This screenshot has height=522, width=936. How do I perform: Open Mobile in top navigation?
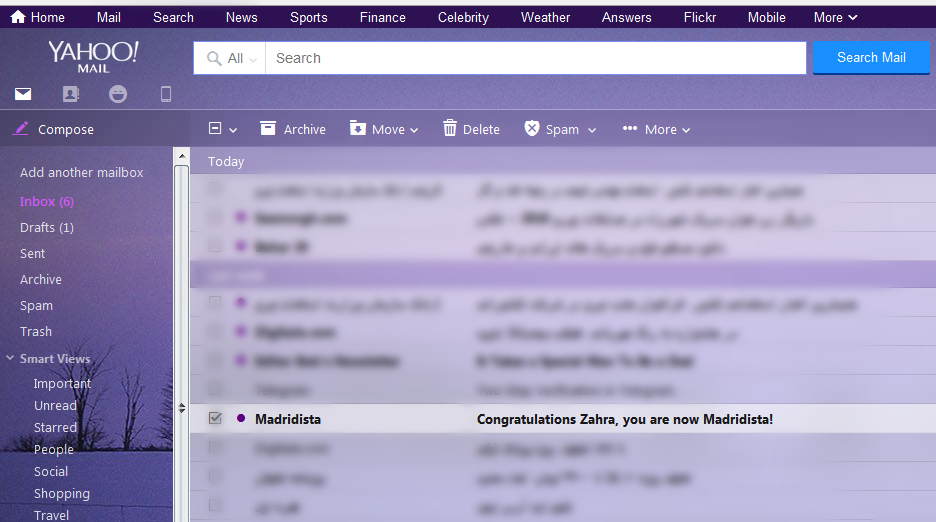tap(766, 17)
